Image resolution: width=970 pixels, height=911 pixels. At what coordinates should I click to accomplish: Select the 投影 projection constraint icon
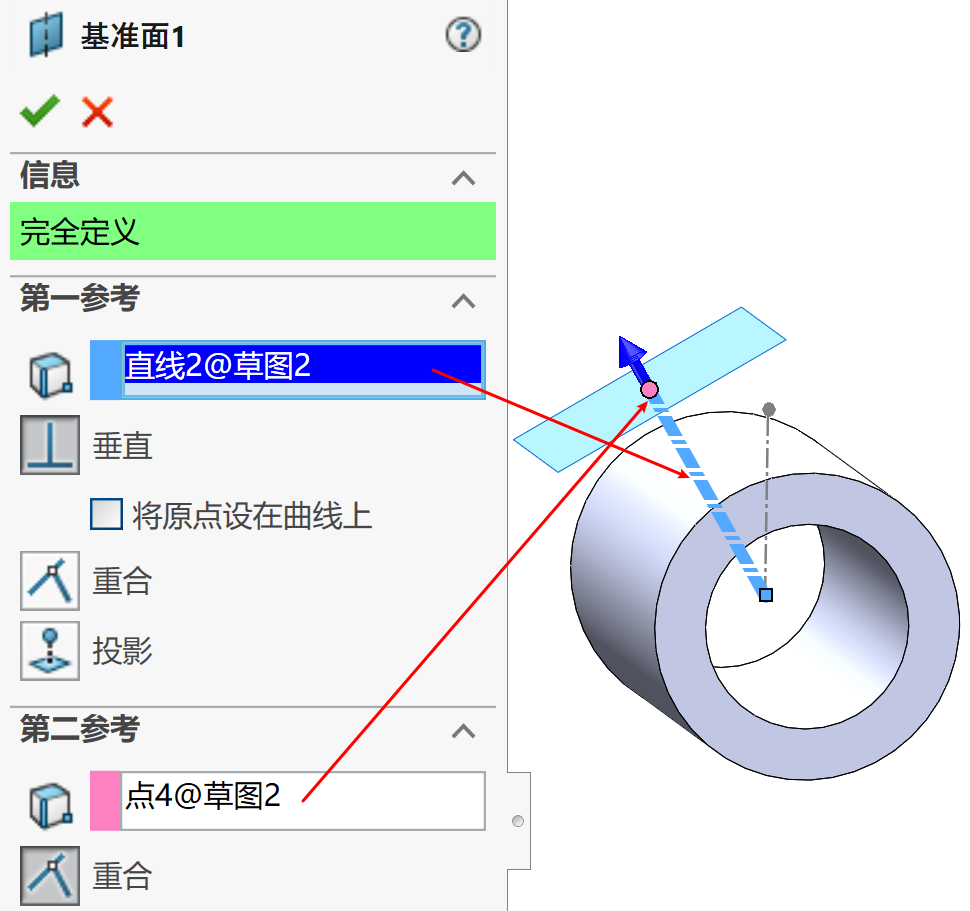(x=50, y=651)
